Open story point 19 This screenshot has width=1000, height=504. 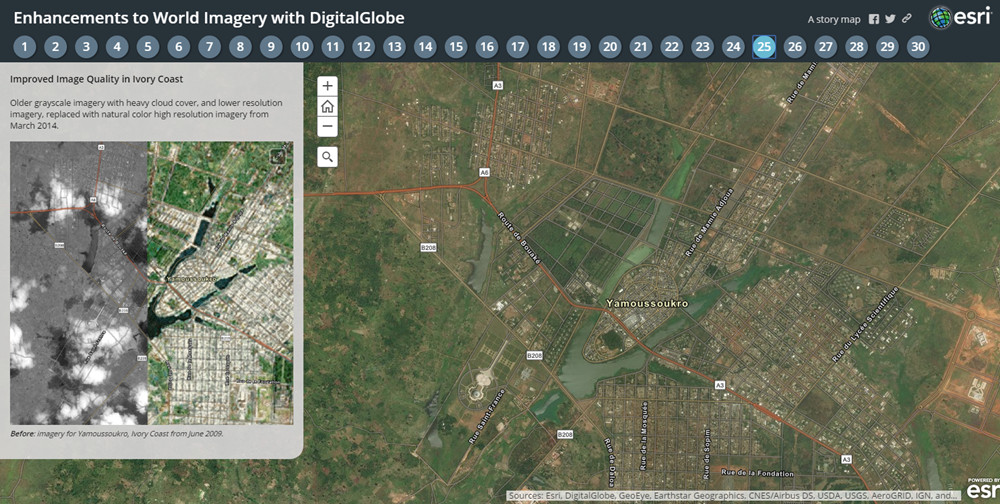(x=579, y=47)
